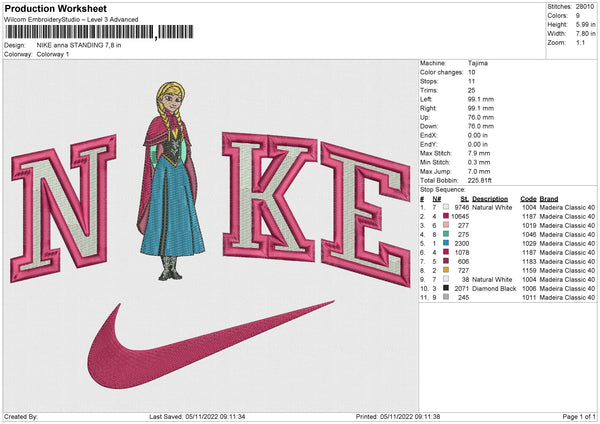
Task: Click the pink swatch beside stitch count 1078
Action: coord(446,252)
